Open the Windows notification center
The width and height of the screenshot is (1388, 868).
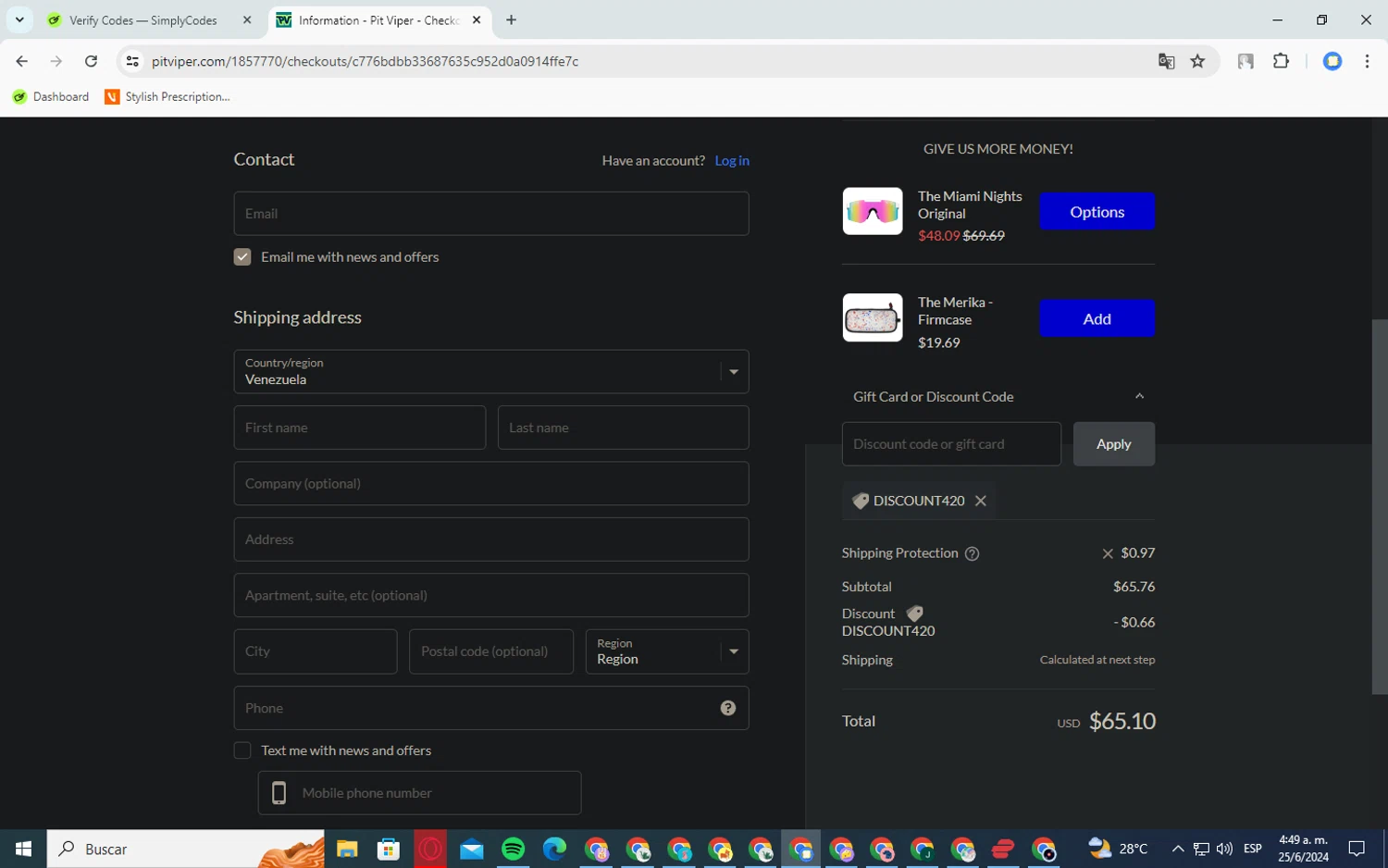[x=1357, y=849]
